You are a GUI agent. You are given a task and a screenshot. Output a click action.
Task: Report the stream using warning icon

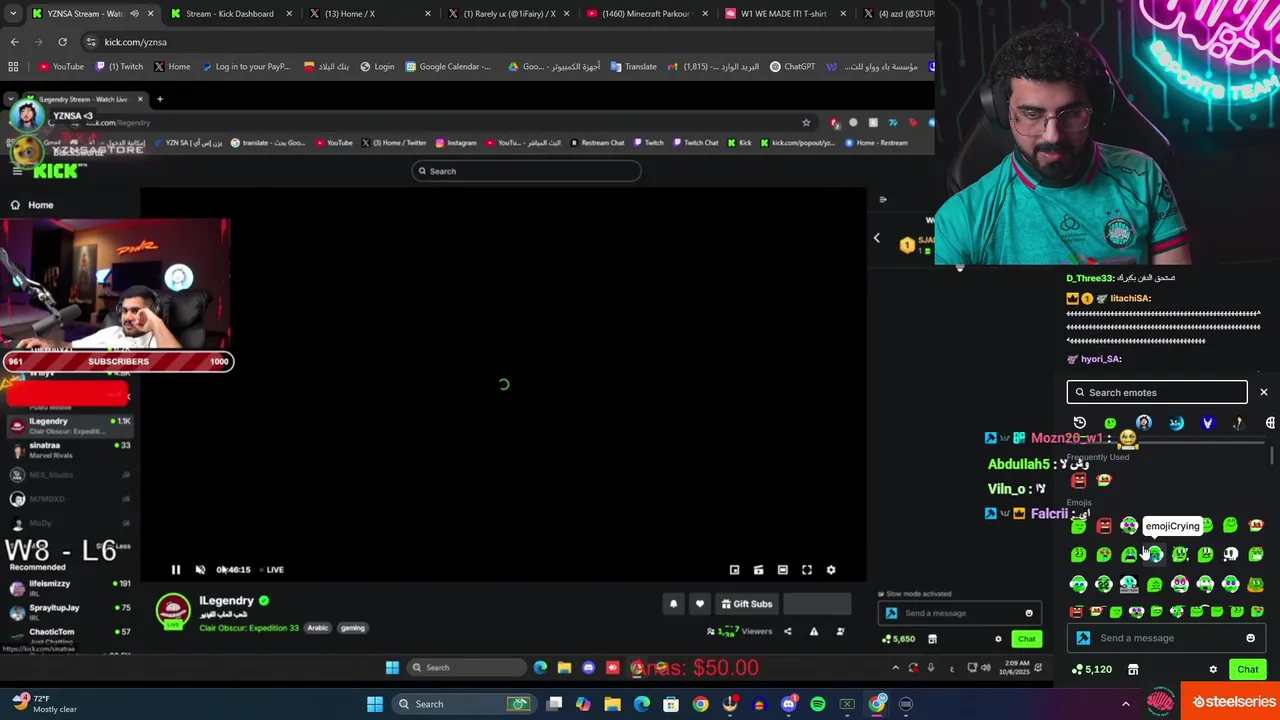click(814, 631)
